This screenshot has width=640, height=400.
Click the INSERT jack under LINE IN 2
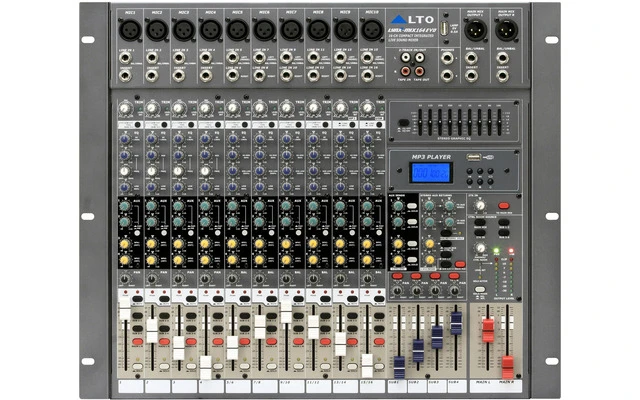152,76
